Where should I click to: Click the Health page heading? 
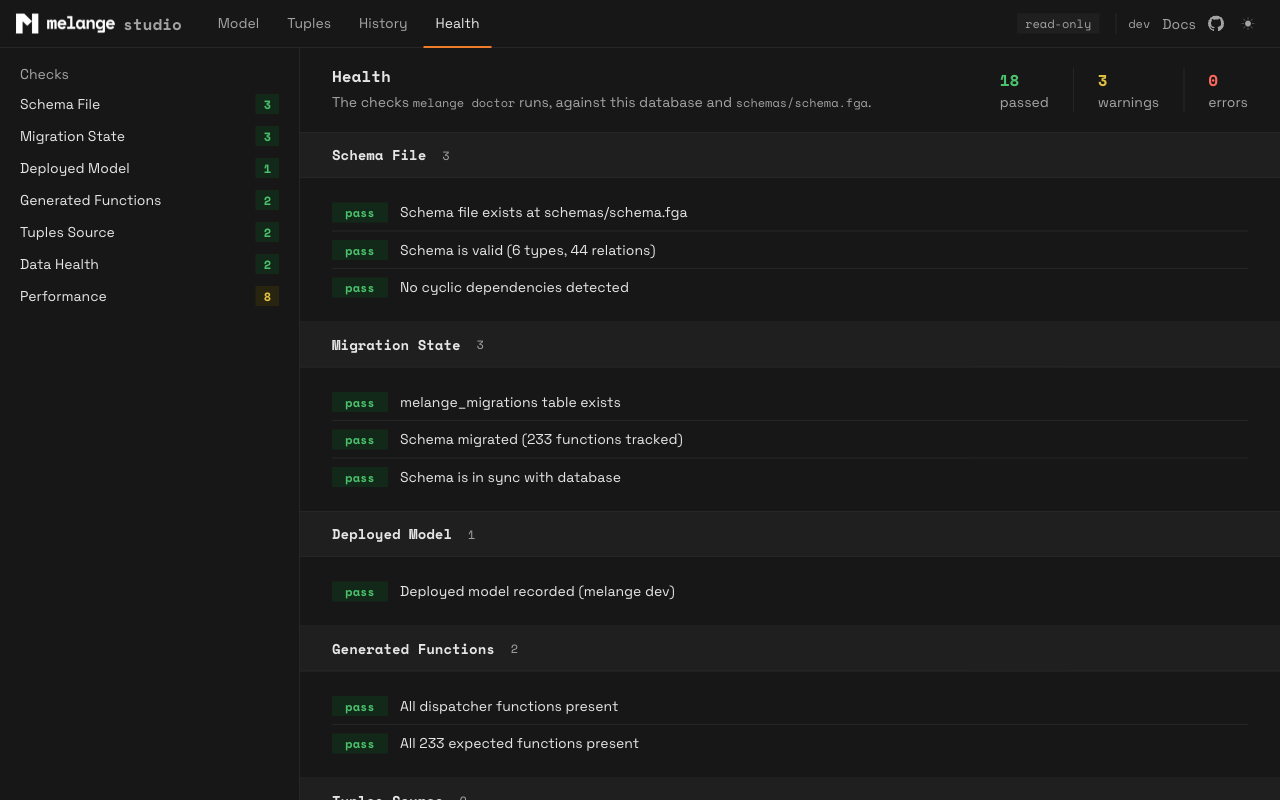(361, 77)
